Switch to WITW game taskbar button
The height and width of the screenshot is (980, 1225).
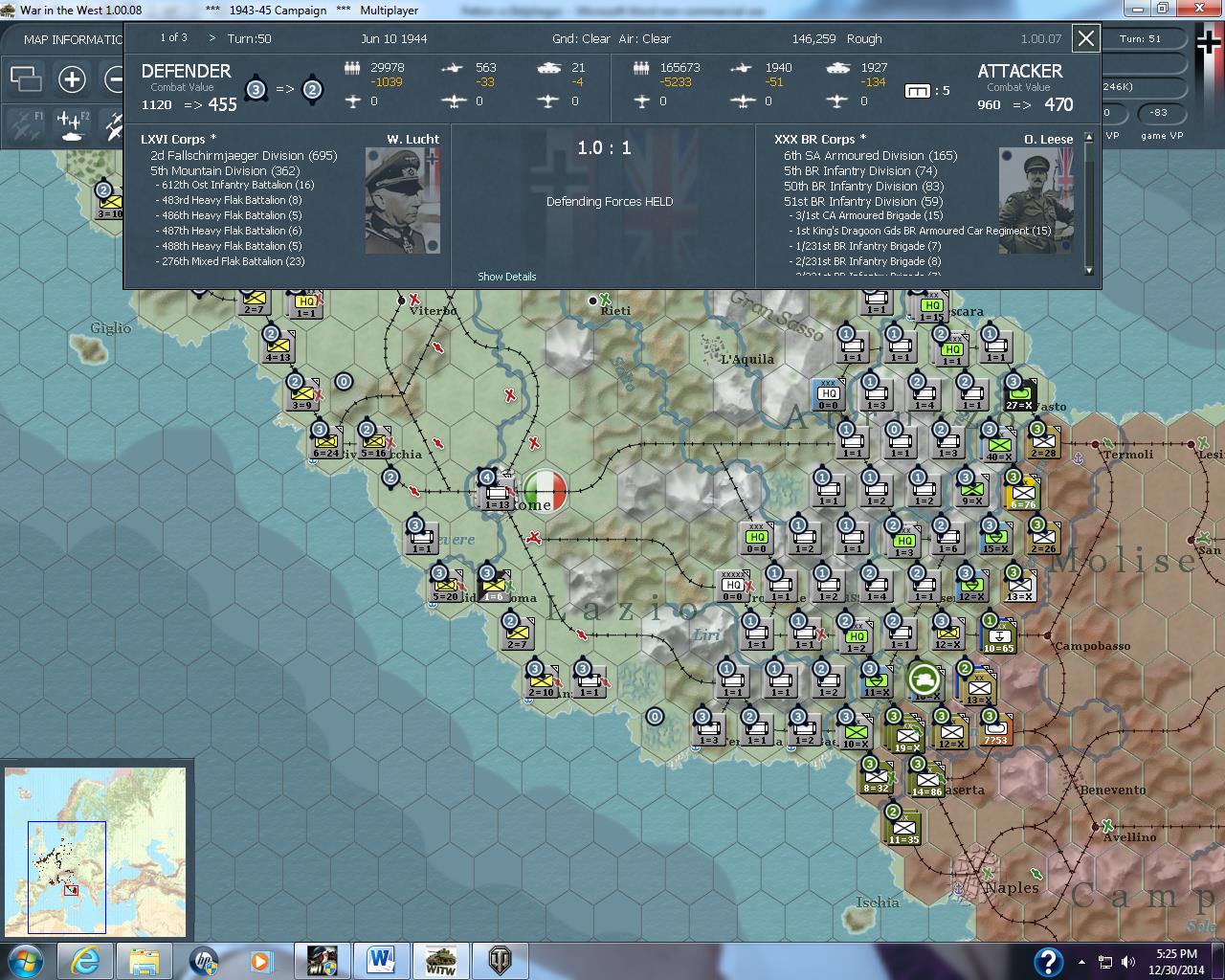pos(440,960)
